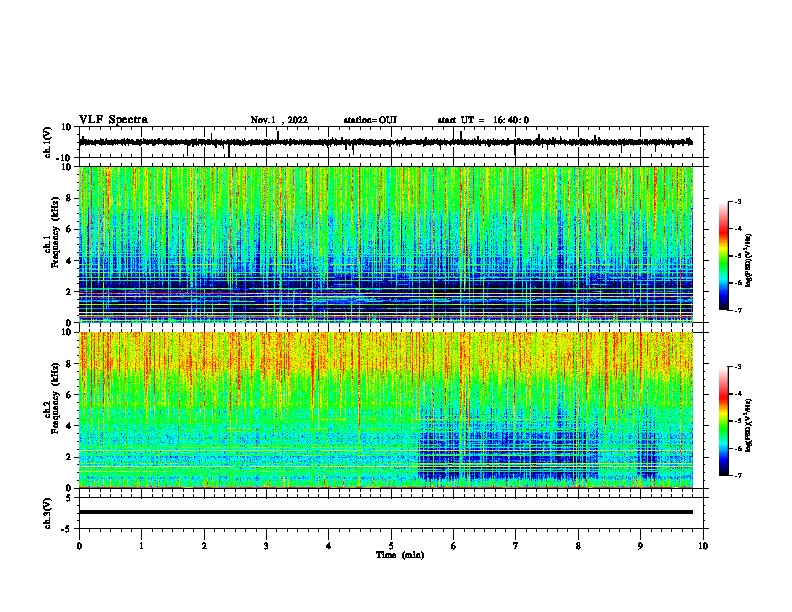Click the "6" kHz tick of ch.1 spectrogram
The height and width of the screenshot is (612, 792).
(x=69, y=230)
